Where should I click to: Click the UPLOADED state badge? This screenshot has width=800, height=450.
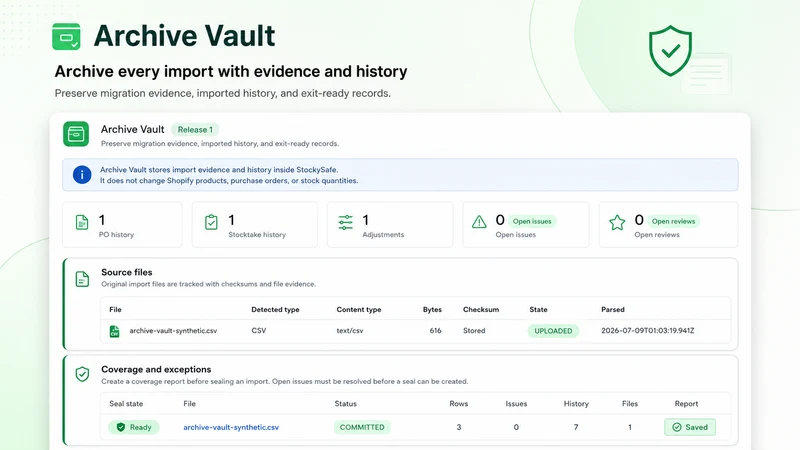(553, 331)
